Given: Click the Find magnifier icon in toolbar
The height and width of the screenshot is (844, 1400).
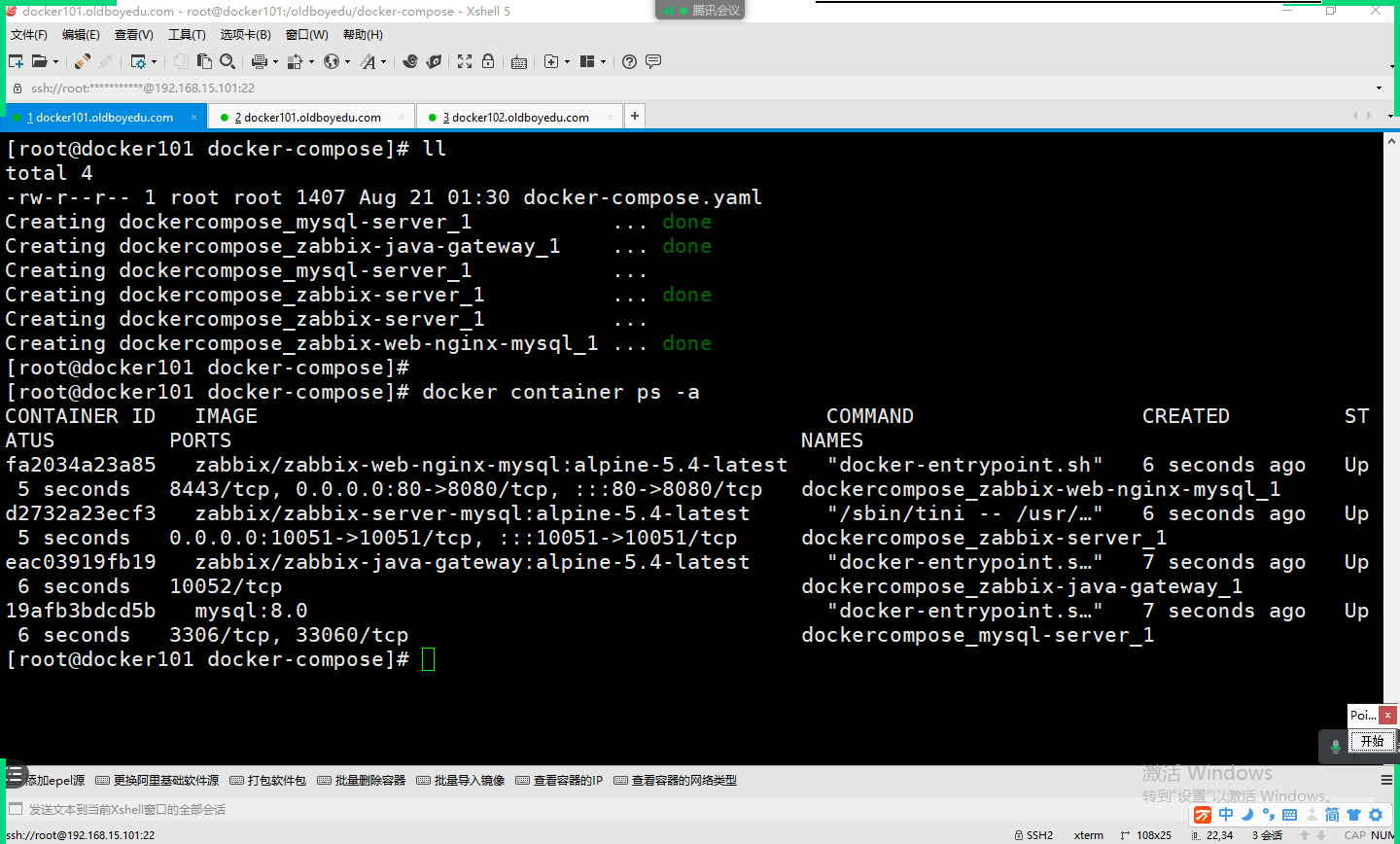Looking at the screenshot, I should click(x=227, y=61).
